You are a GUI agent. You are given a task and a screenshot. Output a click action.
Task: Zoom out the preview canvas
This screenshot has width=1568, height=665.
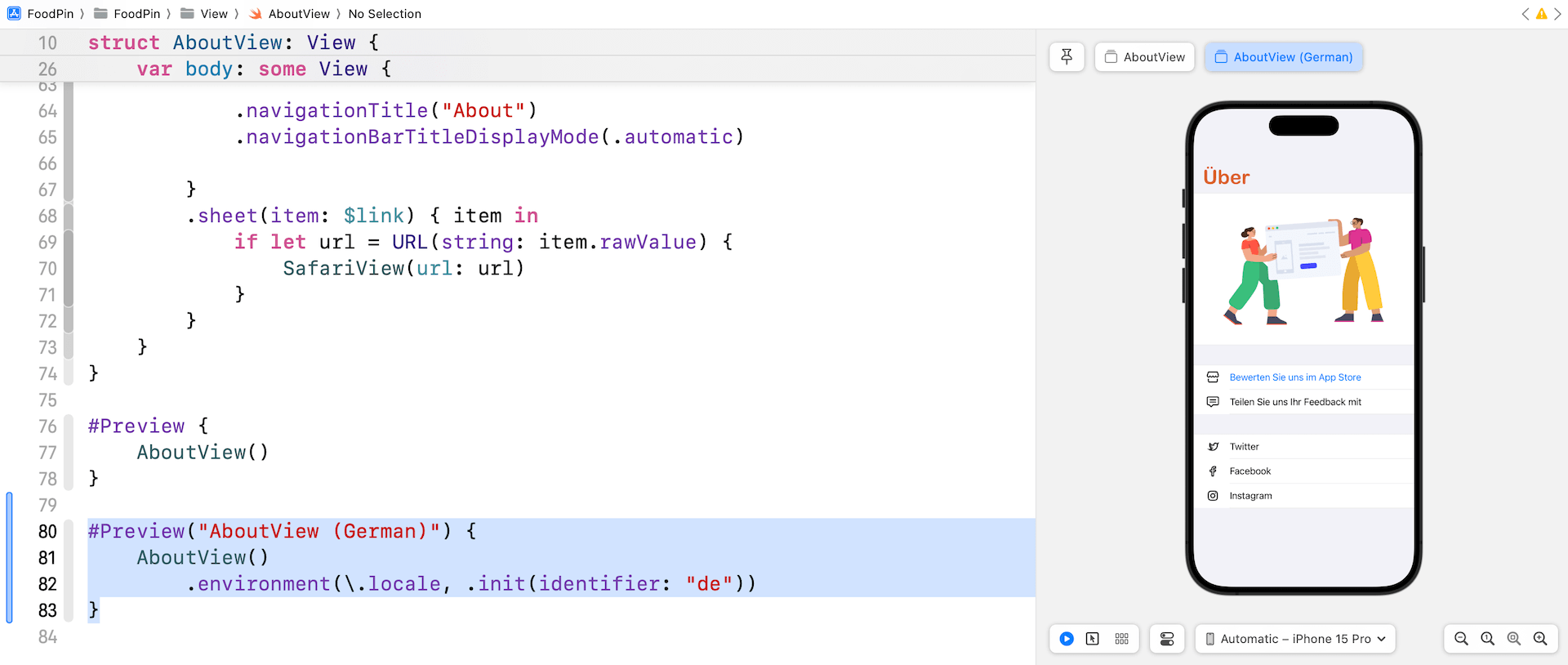(1461, 639)
